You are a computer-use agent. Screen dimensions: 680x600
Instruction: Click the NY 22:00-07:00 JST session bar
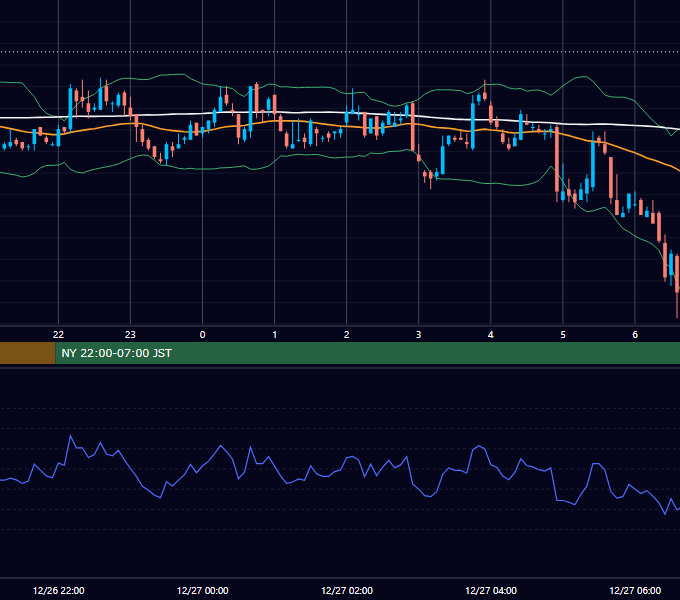368,353
